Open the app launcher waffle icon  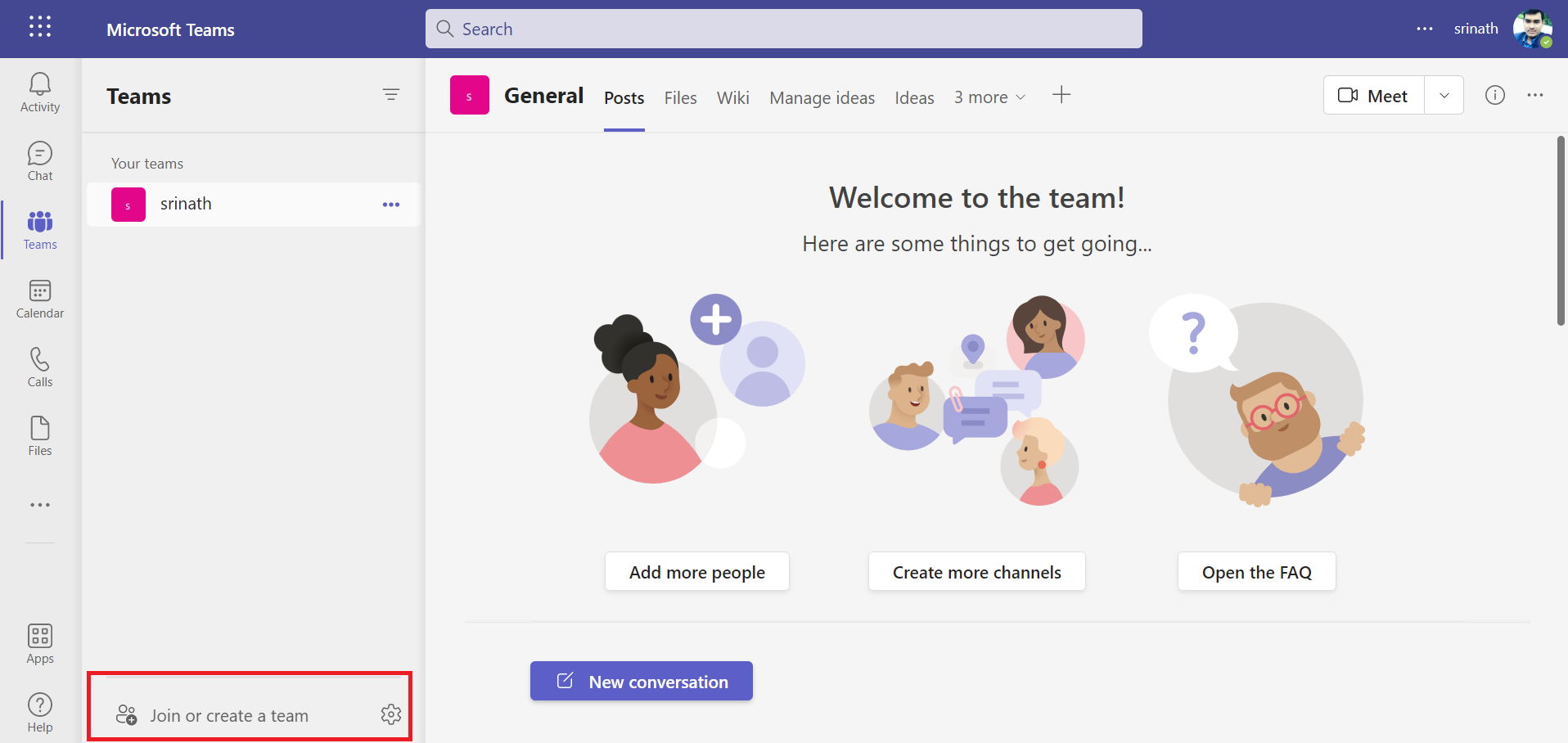40,27
